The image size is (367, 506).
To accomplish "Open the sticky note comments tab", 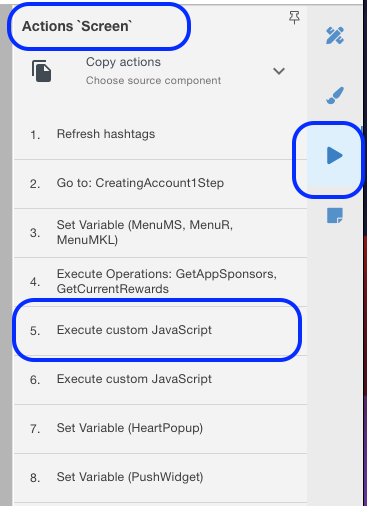I will 335,216.
